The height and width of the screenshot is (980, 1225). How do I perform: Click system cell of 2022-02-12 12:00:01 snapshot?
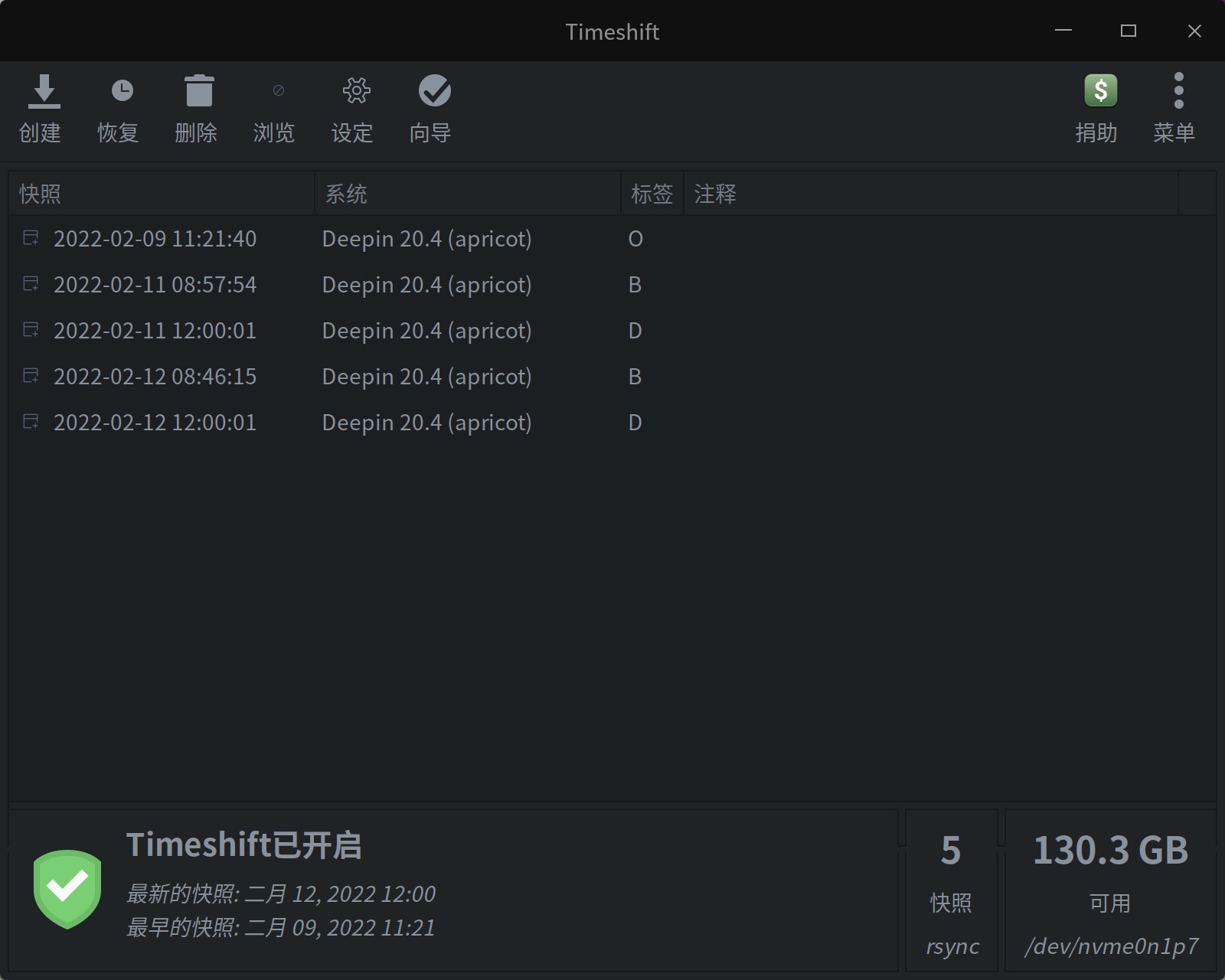(426, 423)
